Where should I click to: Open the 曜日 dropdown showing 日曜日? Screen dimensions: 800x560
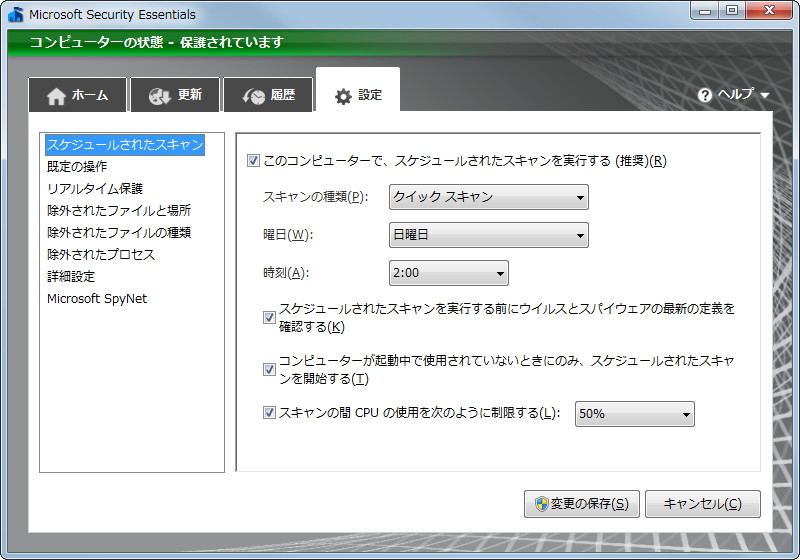[489, 235]
